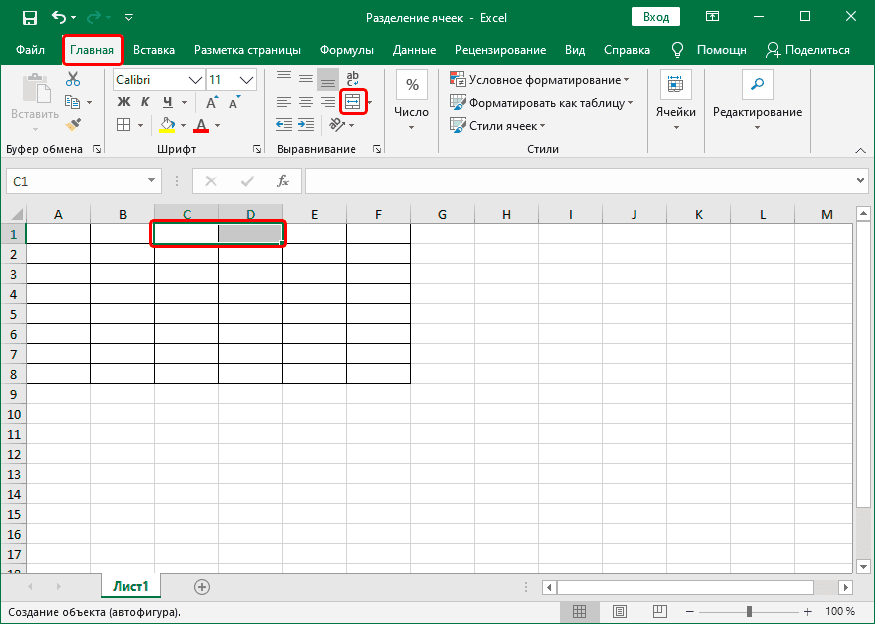Viewport: 875px width, 624px height.
Task: Click the Merge and Center cells icon
Action: tap(352, 102)
